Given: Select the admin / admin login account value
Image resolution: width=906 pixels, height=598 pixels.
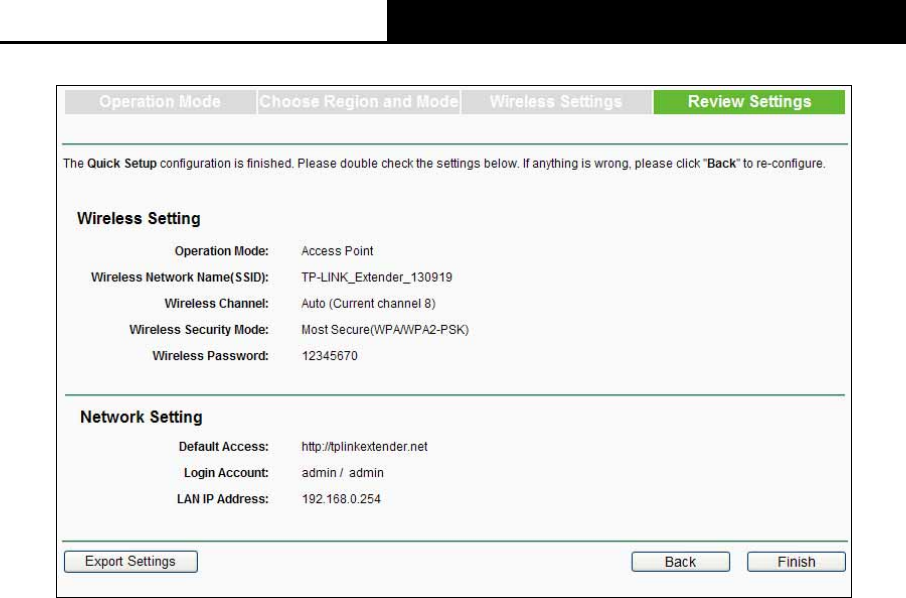Looking at the screenshot, I should (342, 473).
